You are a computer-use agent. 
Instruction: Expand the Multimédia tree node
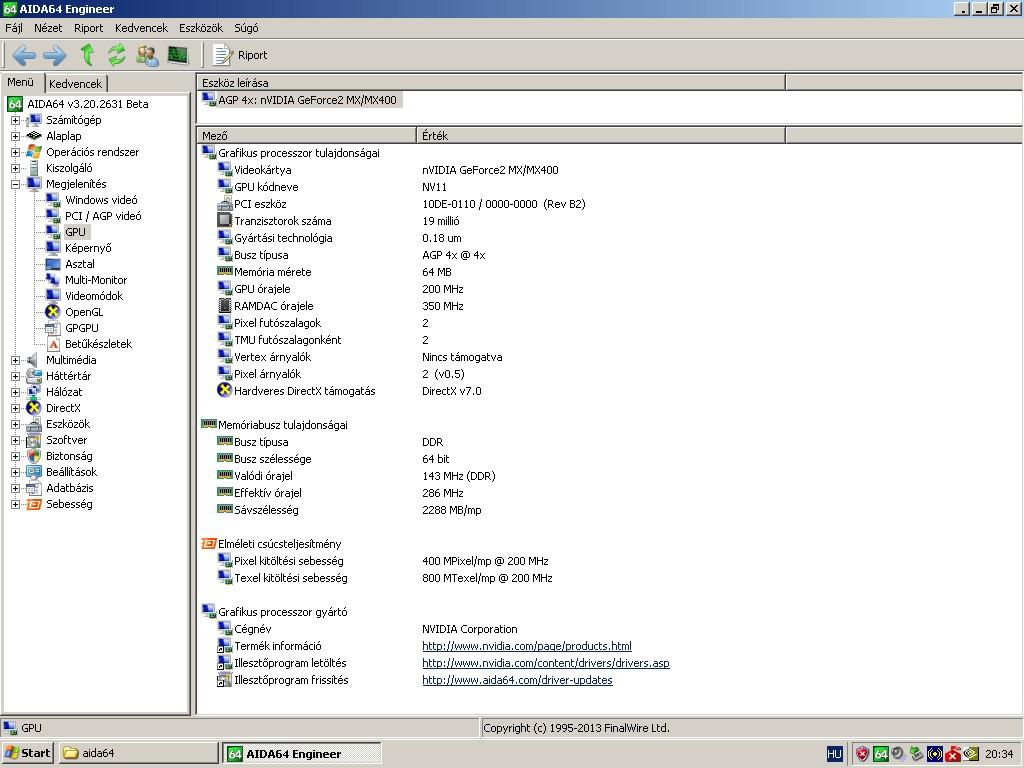pos(15,360)
